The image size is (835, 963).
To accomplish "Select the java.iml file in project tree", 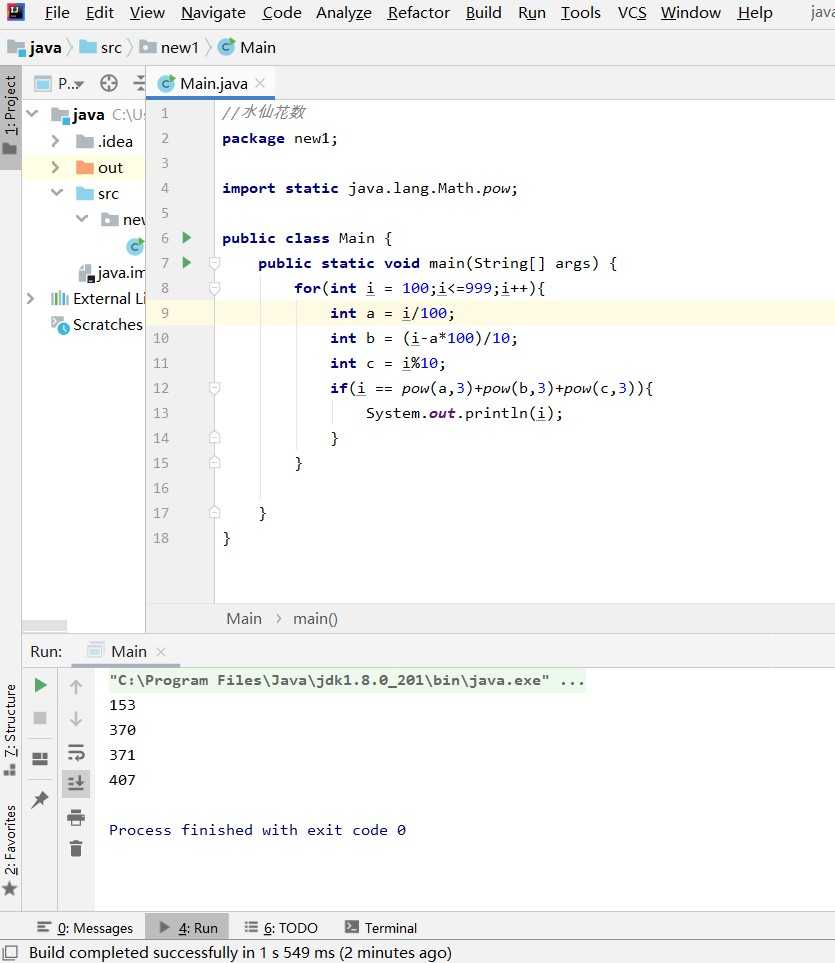I will (x=112, y=273).
